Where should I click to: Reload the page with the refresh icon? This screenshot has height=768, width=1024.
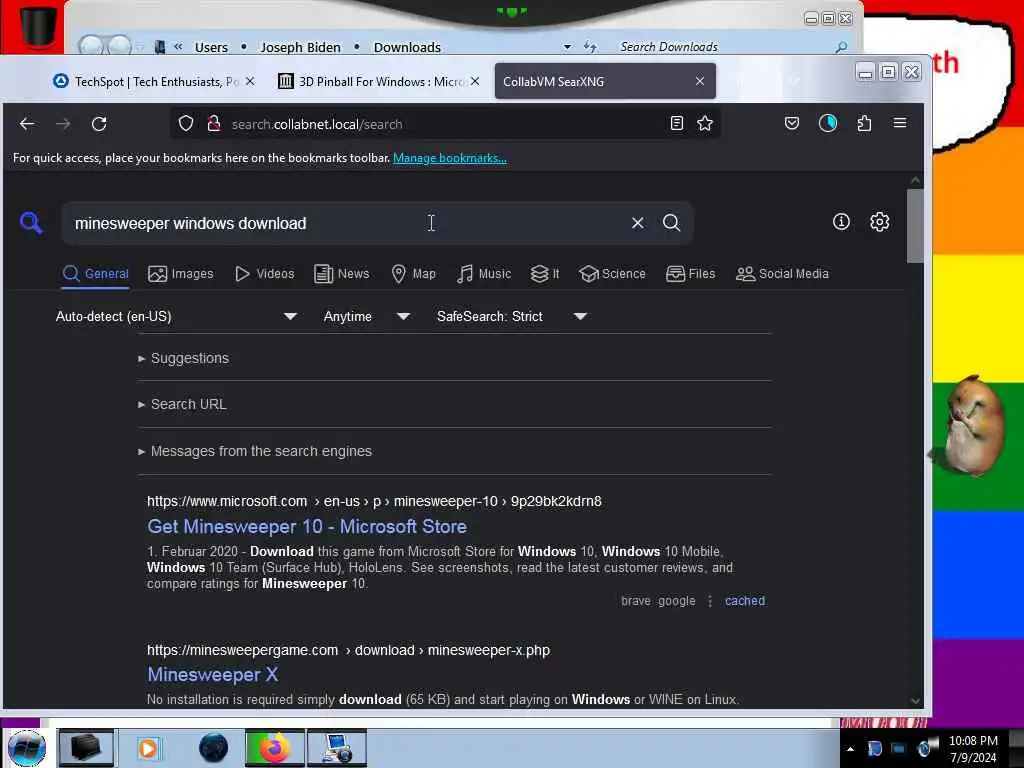click(99, 123)
